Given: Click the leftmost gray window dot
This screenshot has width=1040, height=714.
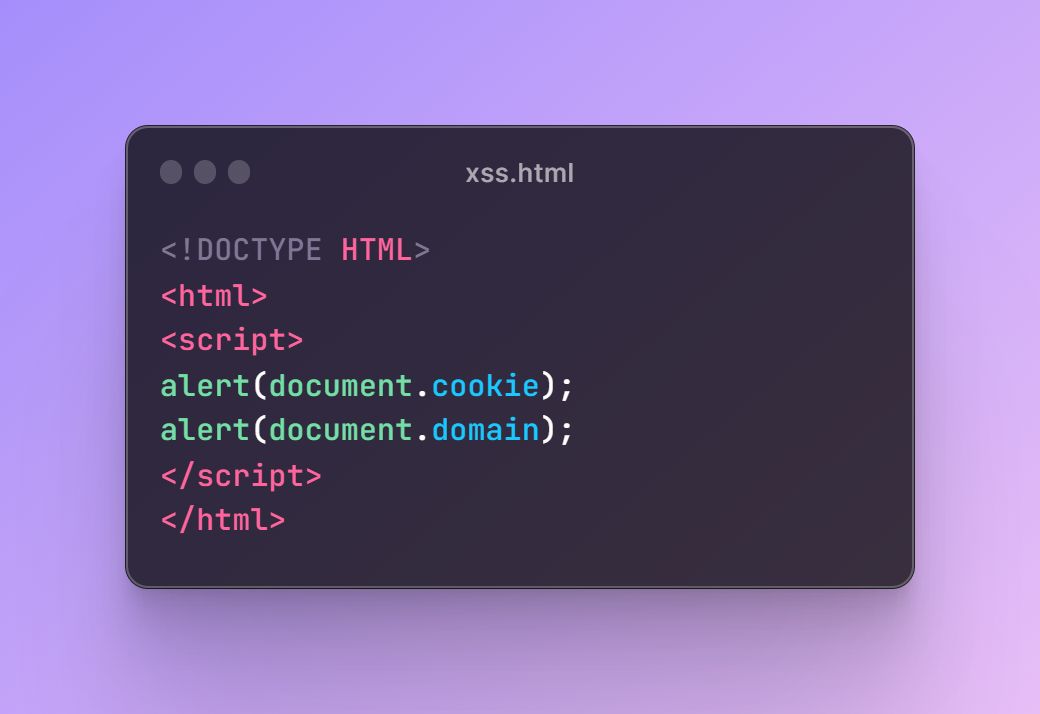Looking at the screenshot, I should (171, 172).
